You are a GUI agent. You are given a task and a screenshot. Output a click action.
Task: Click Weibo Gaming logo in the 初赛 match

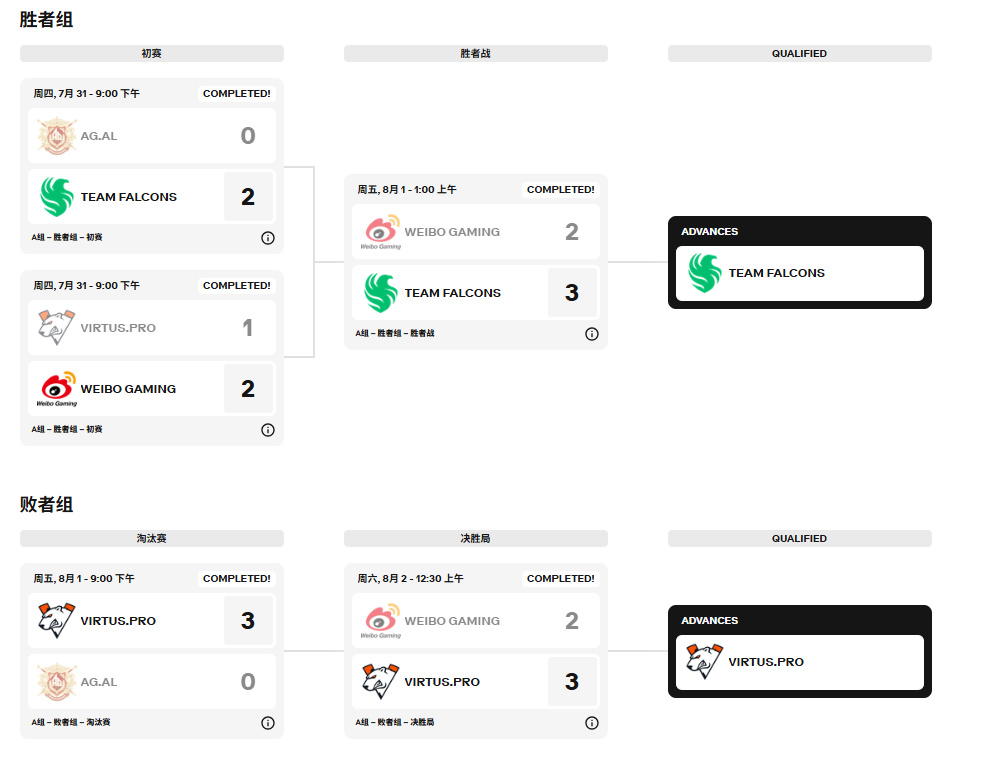(56, 389)
